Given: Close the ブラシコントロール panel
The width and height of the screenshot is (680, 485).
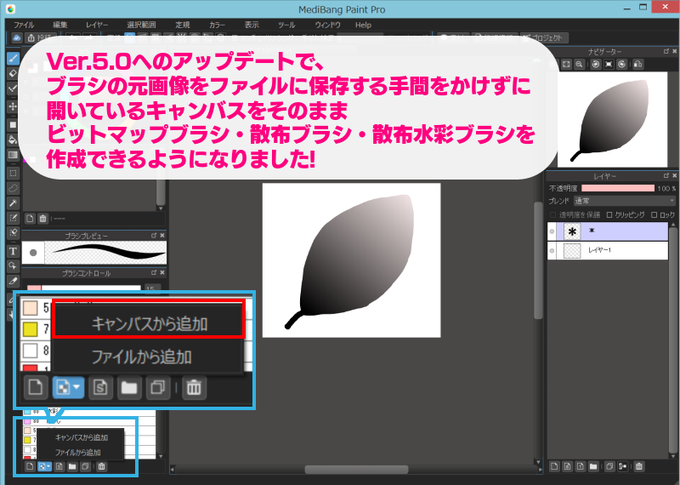Looking at the screenshot, I should coord(162,273).
